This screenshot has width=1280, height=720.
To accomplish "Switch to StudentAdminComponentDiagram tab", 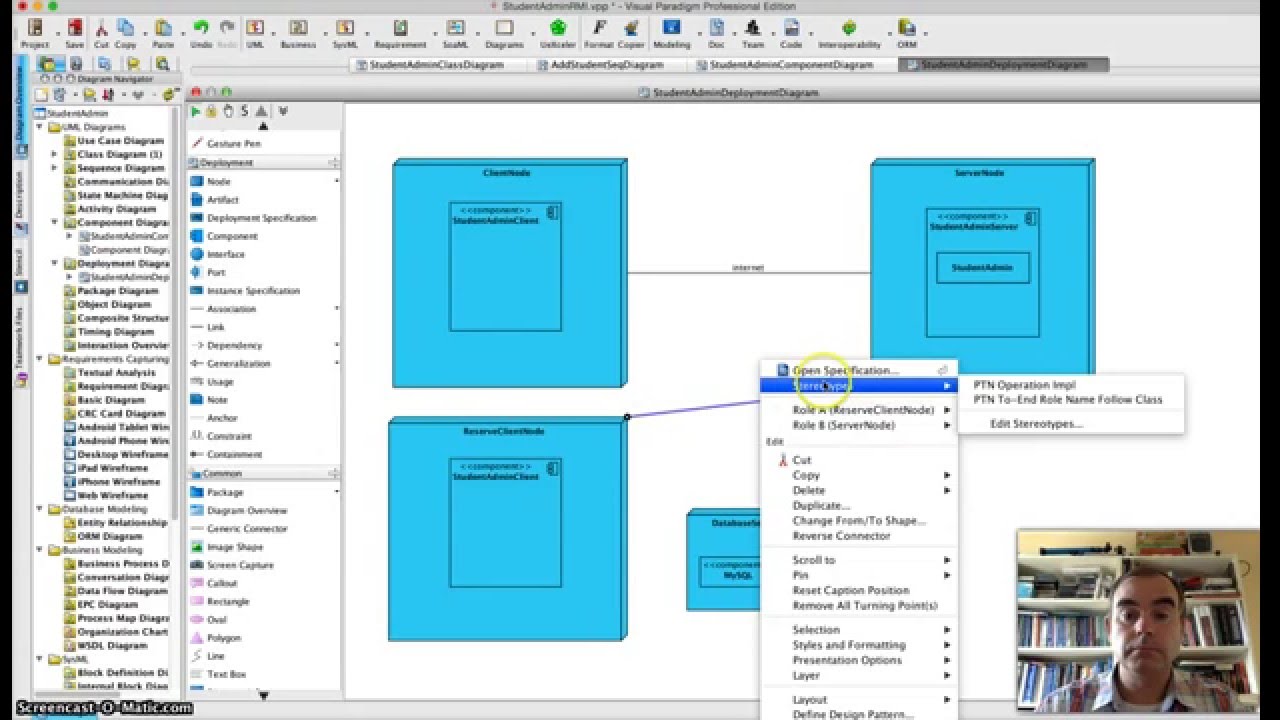I will click(x=791, y=65).
